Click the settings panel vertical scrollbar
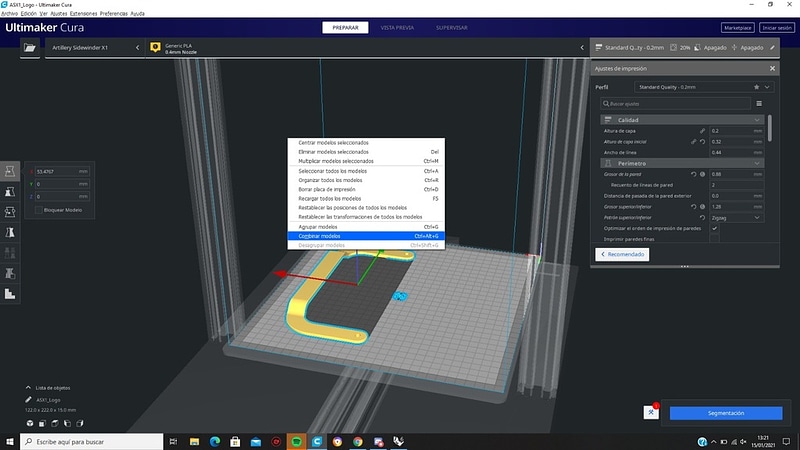This screenshot has height=450, width=800. pos(769,128)
